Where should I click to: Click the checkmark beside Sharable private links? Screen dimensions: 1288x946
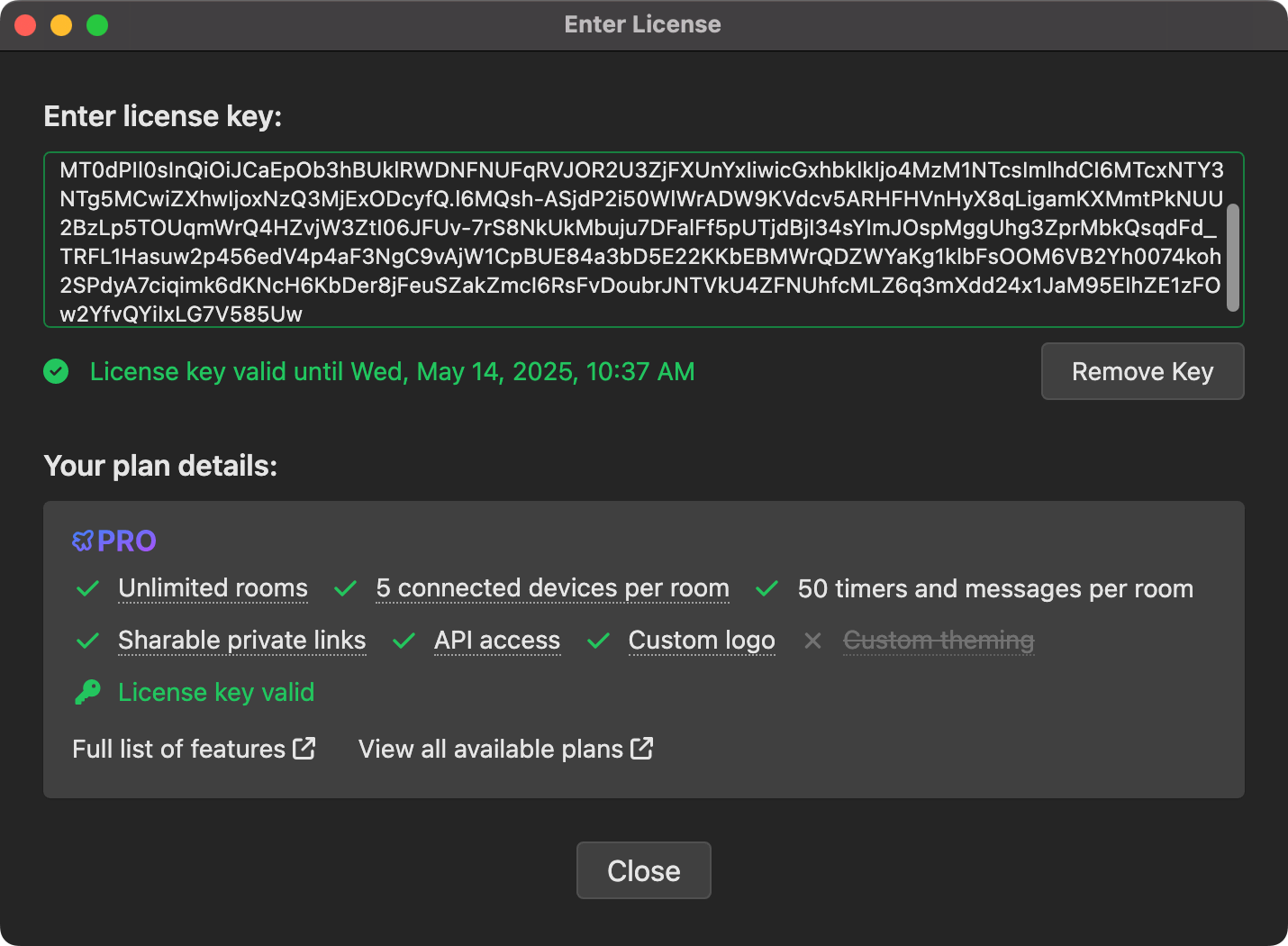pos(86,641)
